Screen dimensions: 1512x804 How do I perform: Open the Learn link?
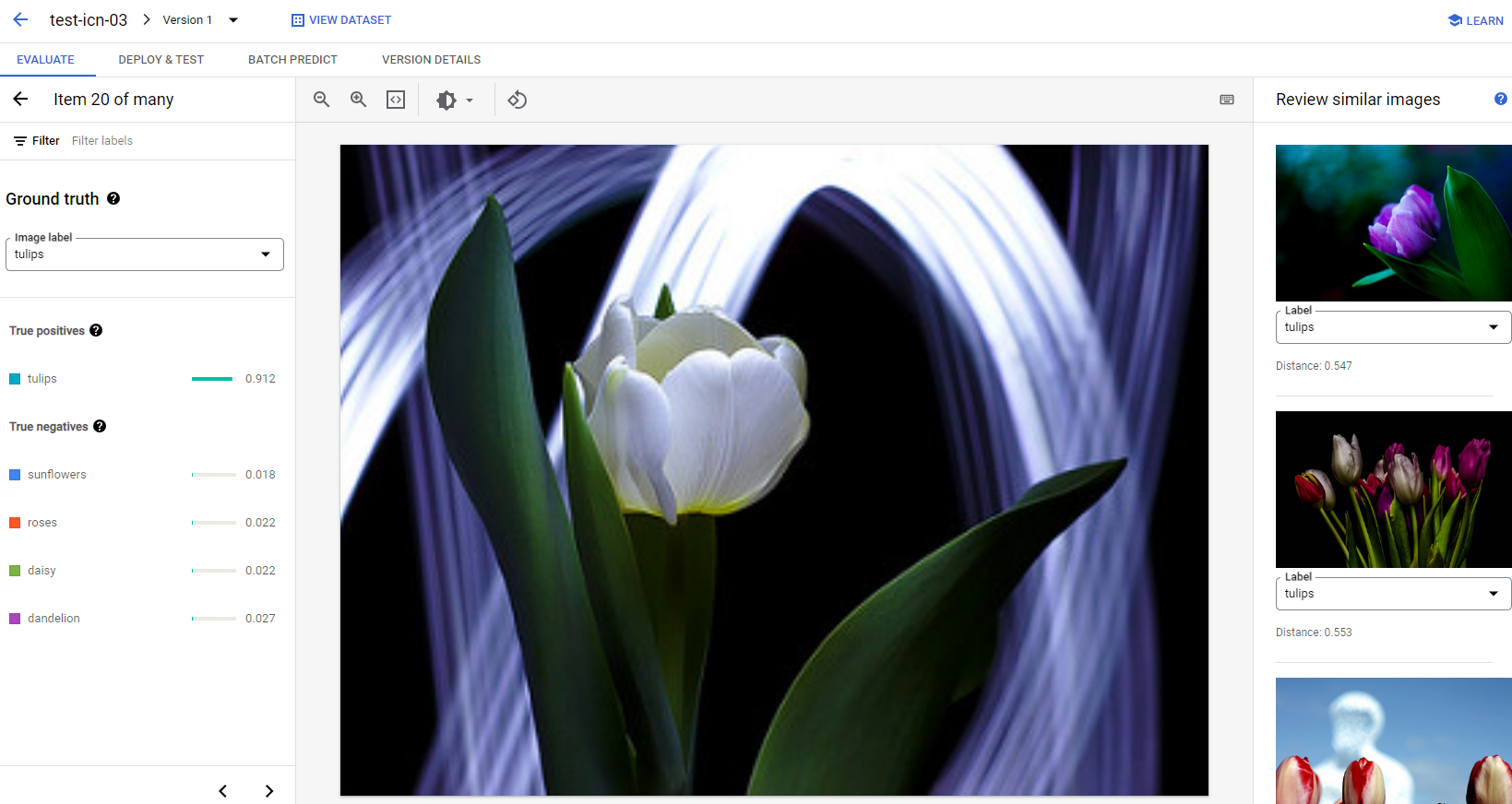pos(1475,20)
